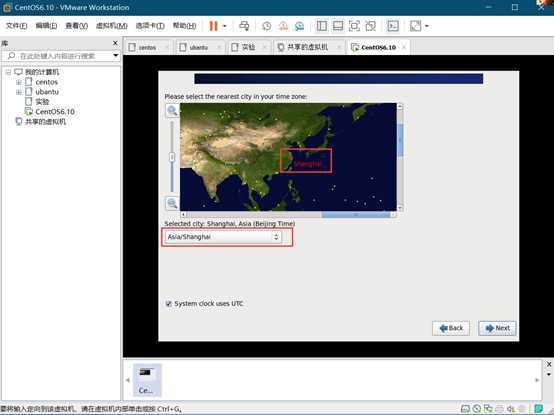Switch to the ubantu tab
Image resolution: width=554 pixels, height=415 pixels.
(x=199, y=47)
